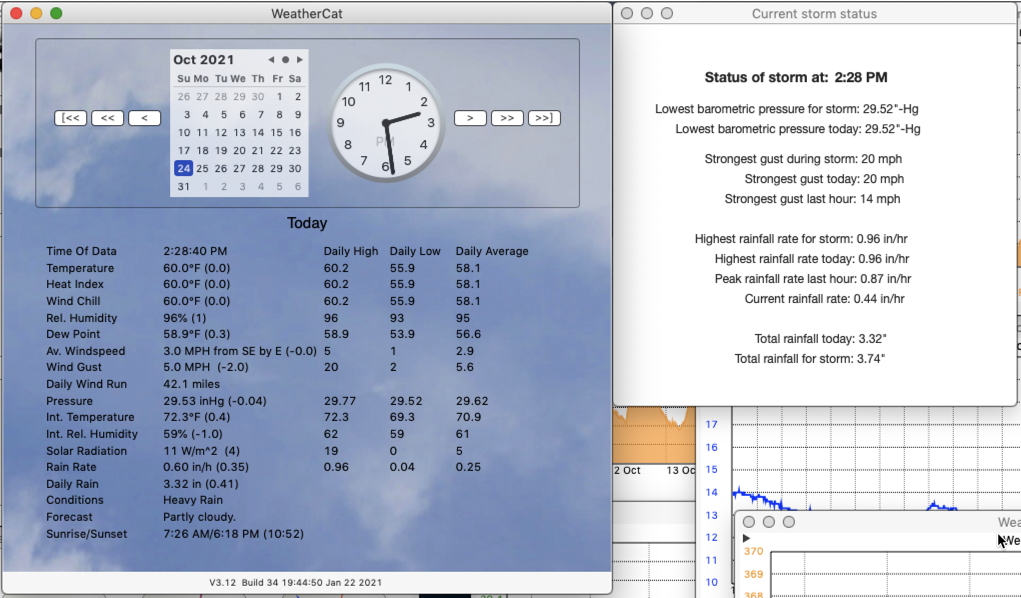
Task: Click Dew Point value 58.9°F (0.3)
Action: (197, 334)
